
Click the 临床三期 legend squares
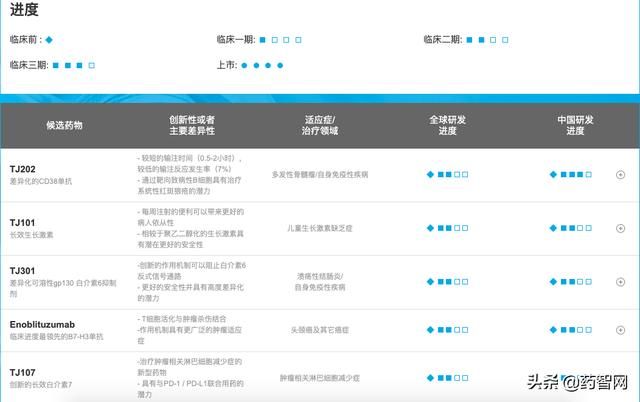point(73,65)
